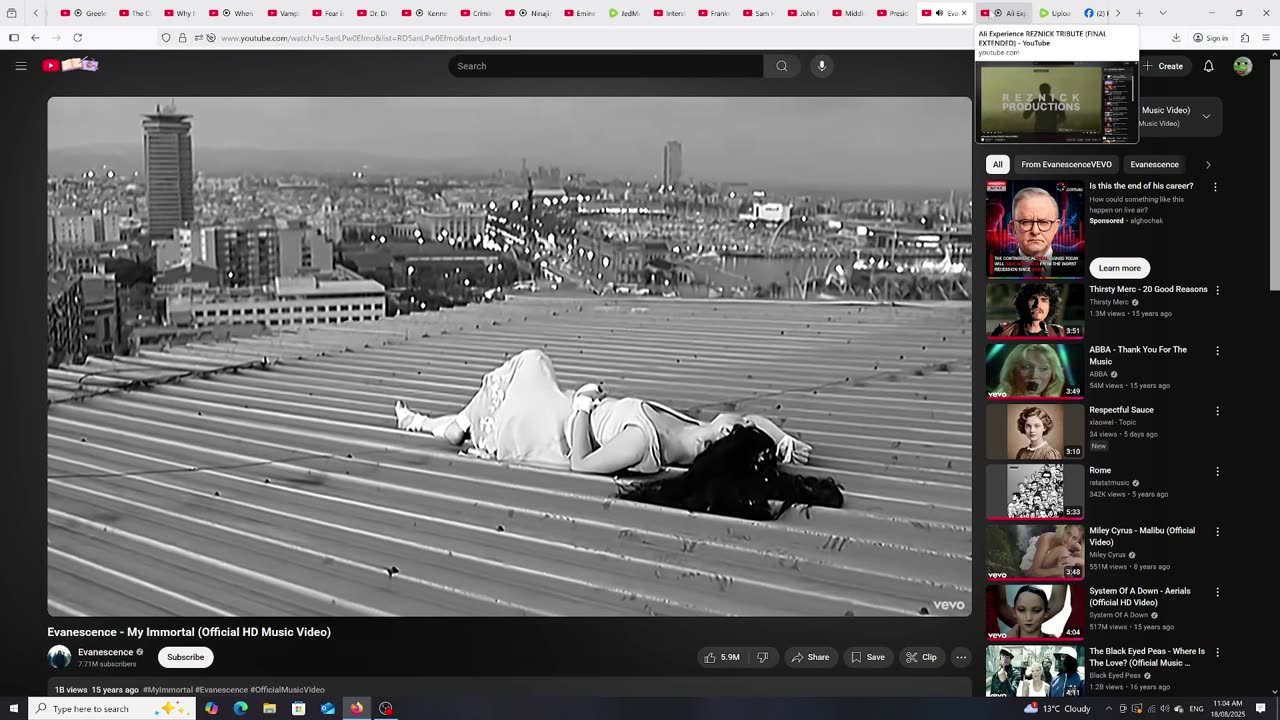
Task: Select the Evanescence filter chip
Action: [x=1154, y=165]
